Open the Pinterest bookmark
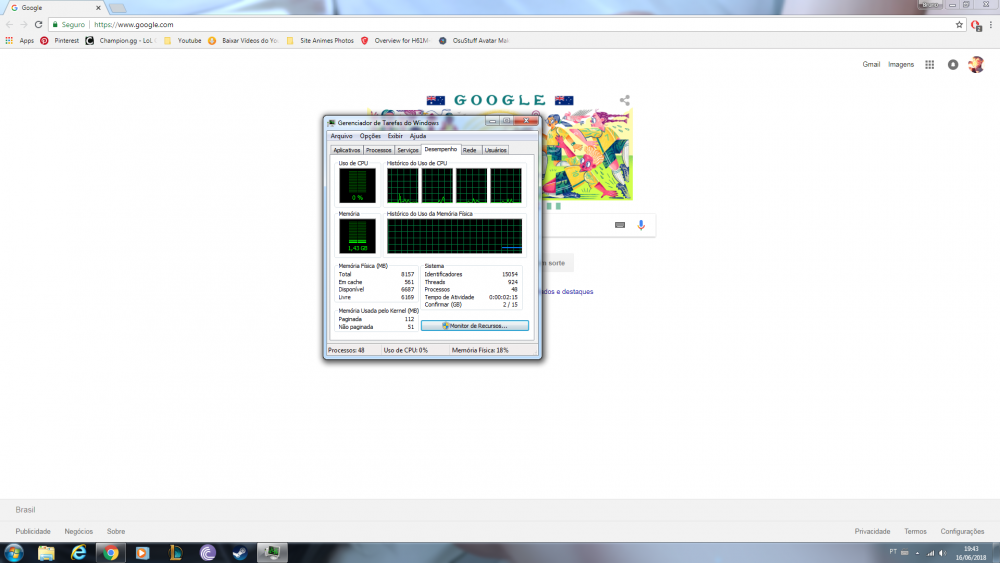The height and width of the screenshot is (563, 1000). point(59,40)
